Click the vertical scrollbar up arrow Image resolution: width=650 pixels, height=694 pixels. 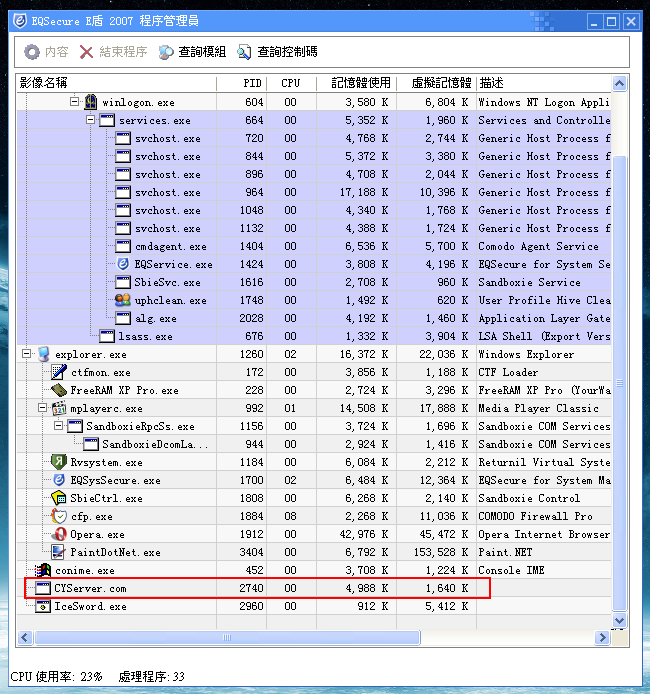[x=619, y=83]
